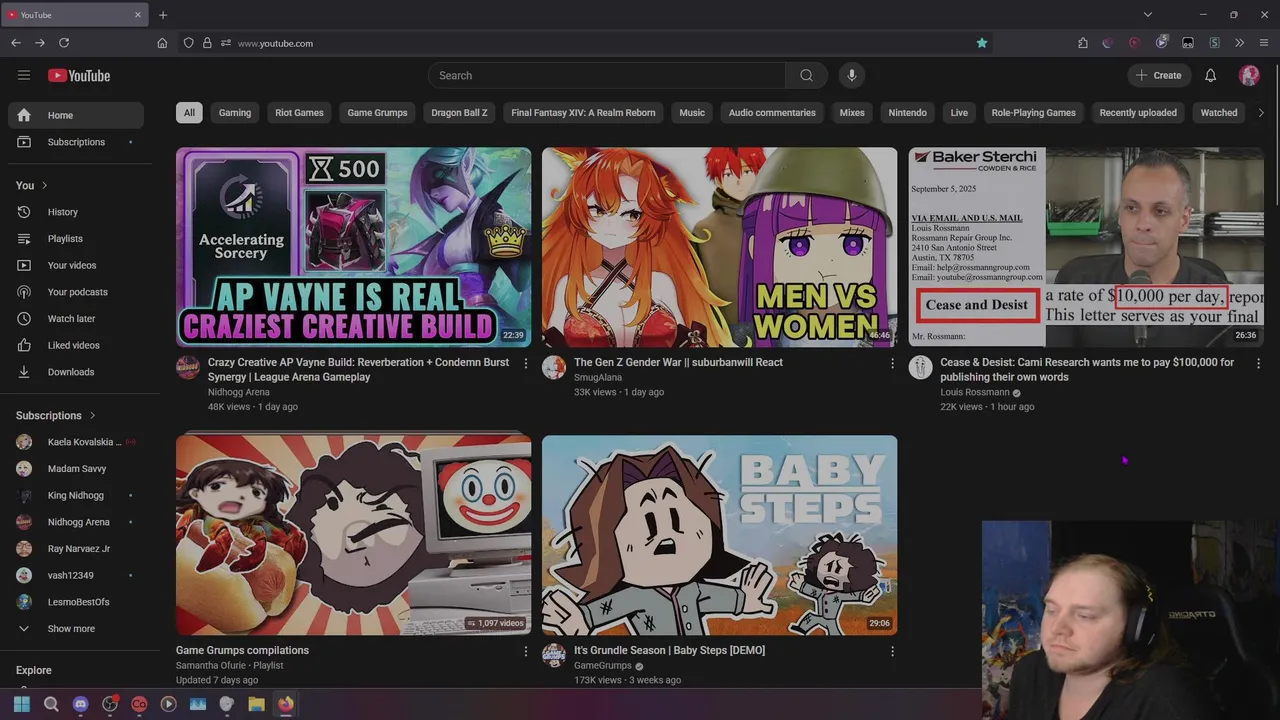Reload the page in the browser

coord(64,43)
